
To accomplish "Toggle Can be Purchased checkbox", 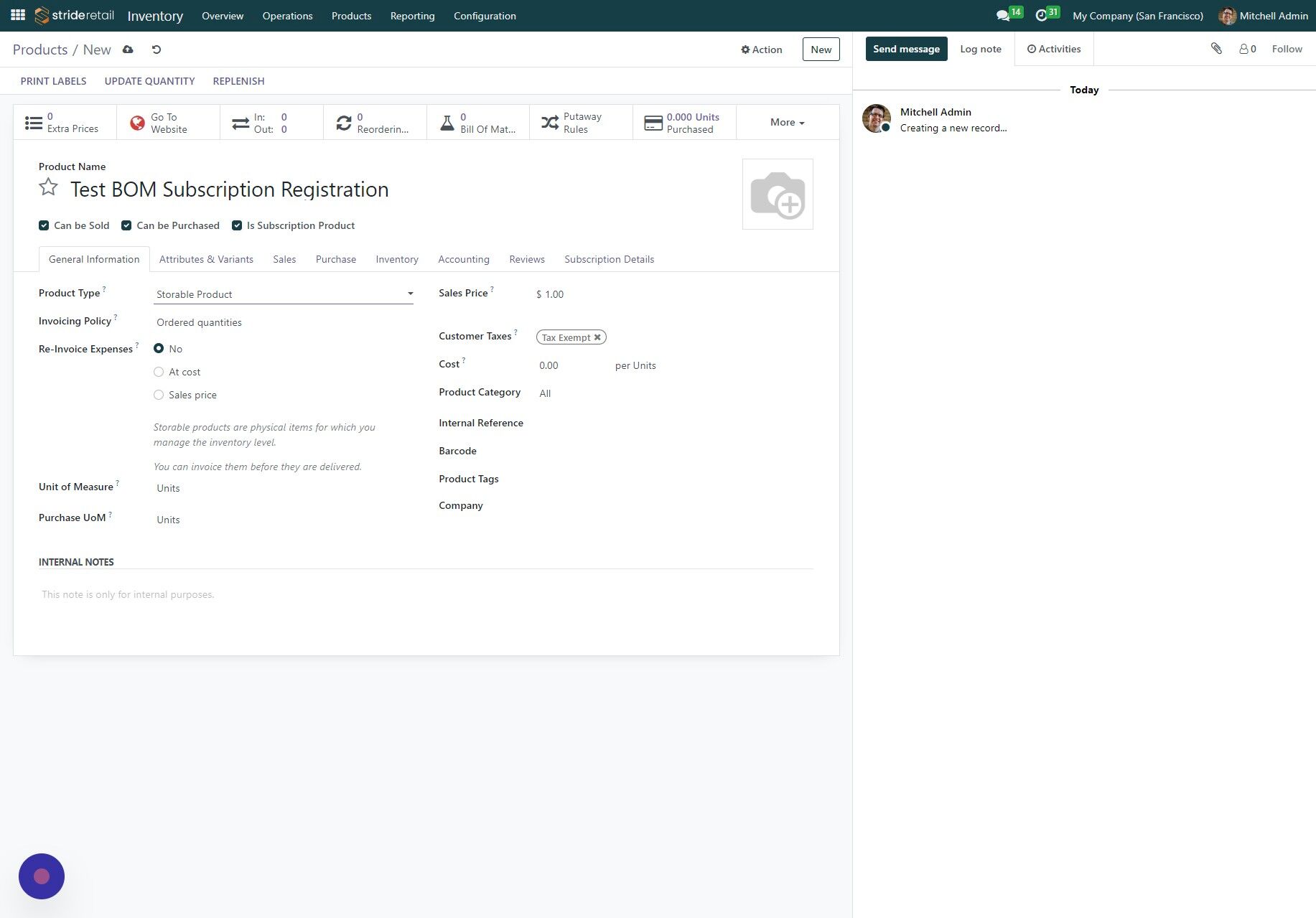I will pyautogui.click(x=126, y=225).
